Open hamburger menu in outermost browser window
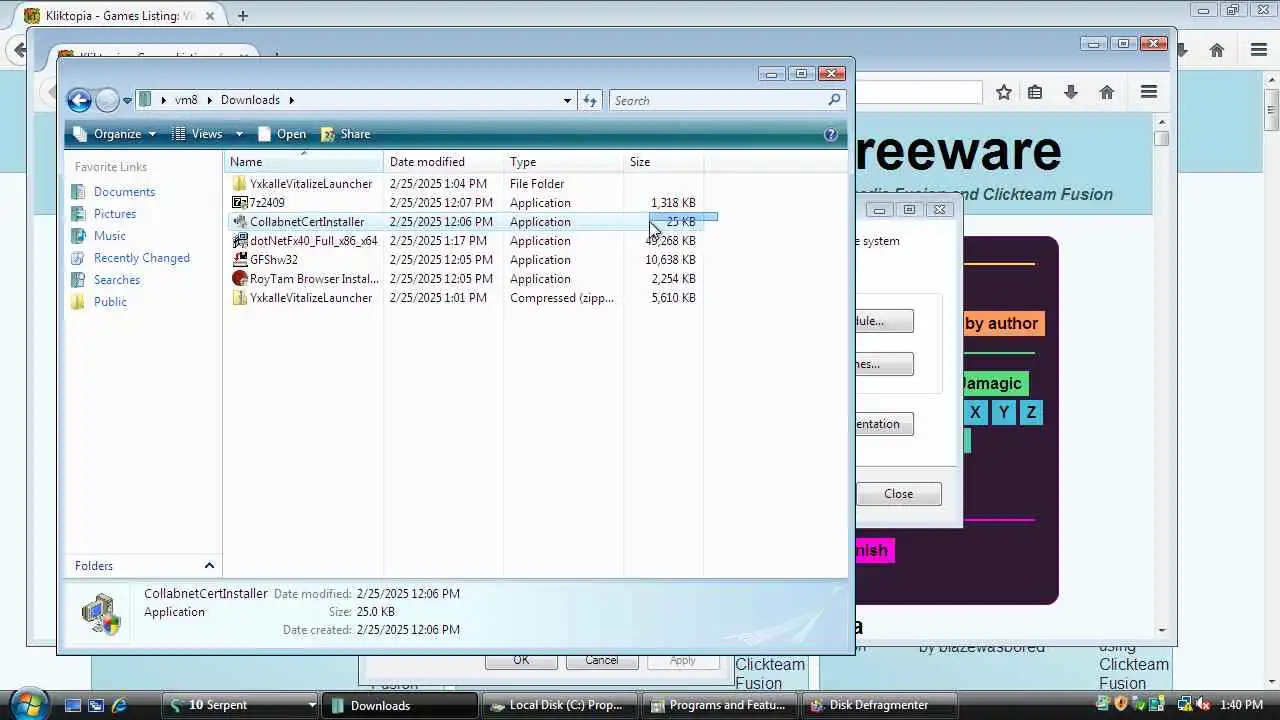 pyautogui.click(x=1259, y=50)
